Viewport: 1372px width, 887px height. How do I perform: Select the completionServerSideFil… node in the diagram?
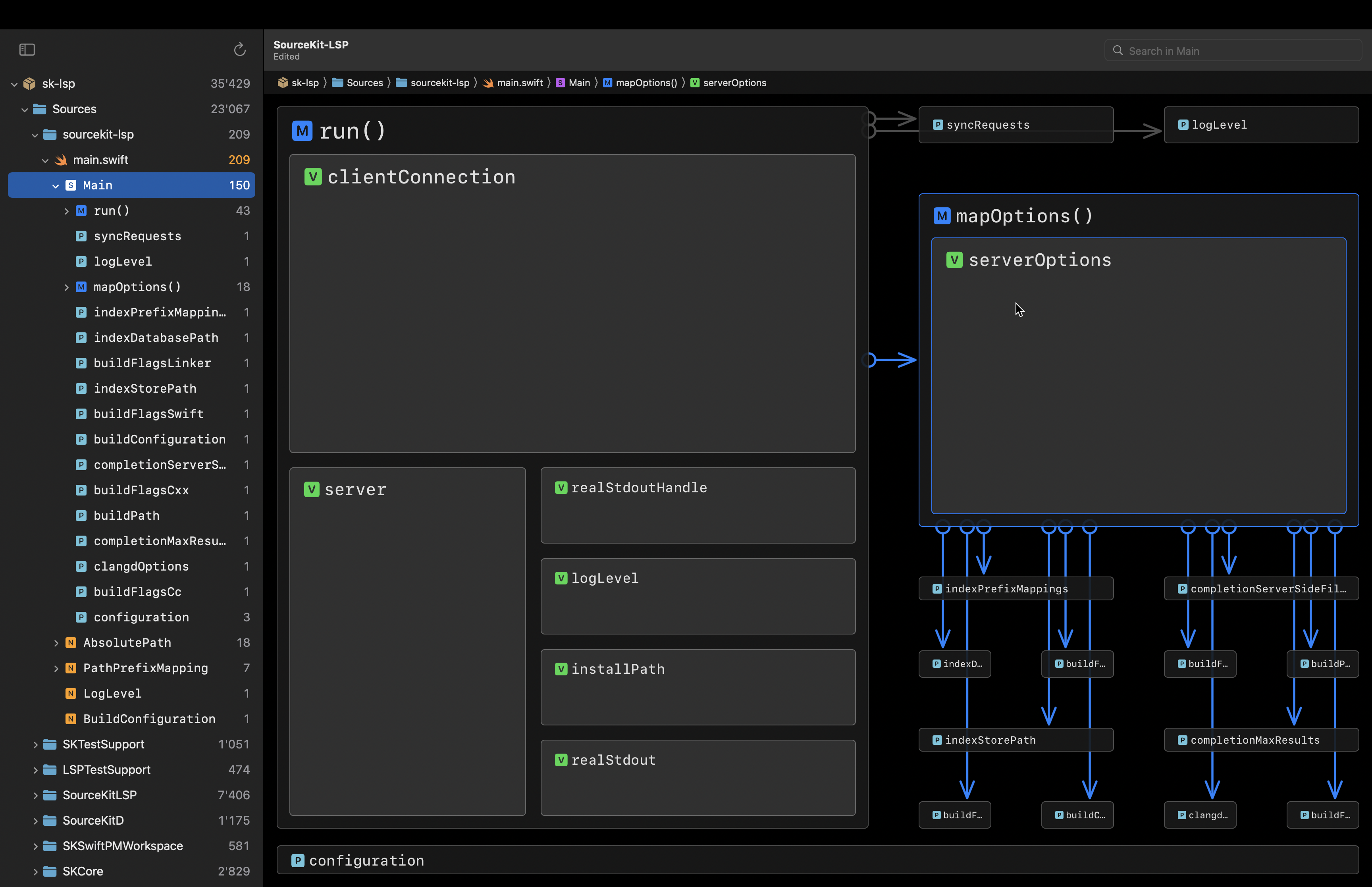pyautogui.click(x=1261, y=589)
